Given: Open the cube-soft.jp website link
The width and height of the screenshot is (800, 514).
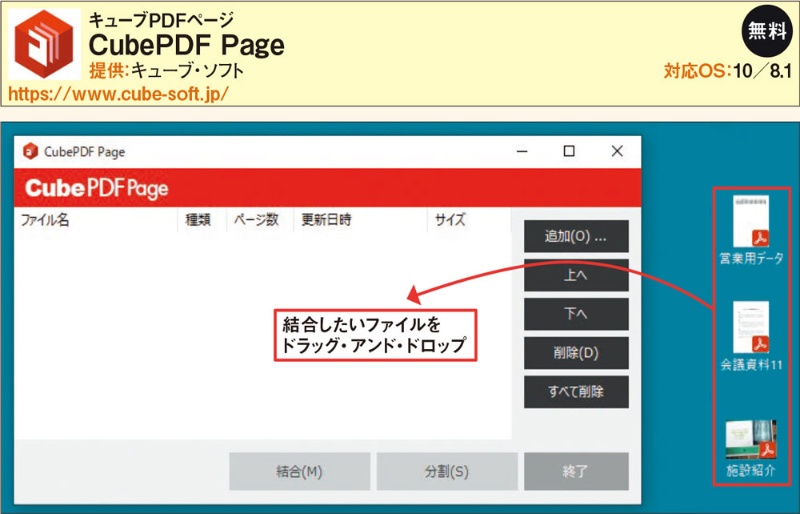Looking at the screenshot, I should tap(118, 94).
